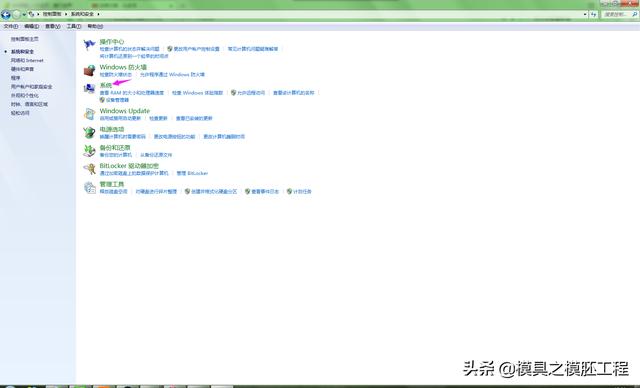
Task: Click the Administrative Tools icon
Action: (x=89, y=187)
